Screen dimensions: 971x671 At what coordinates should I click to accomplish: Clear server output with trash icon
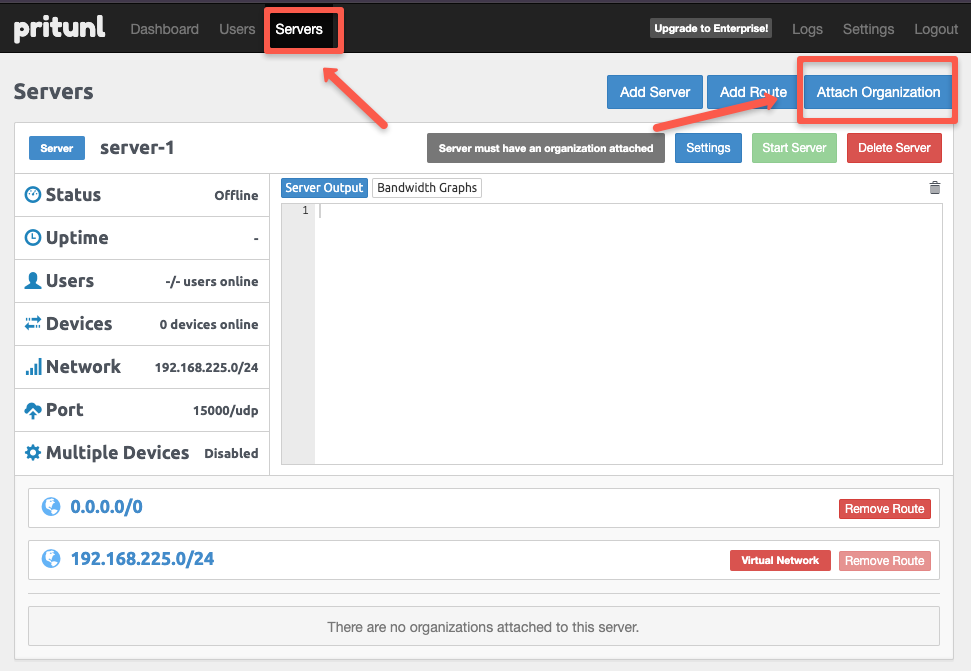tap(934, 188)
